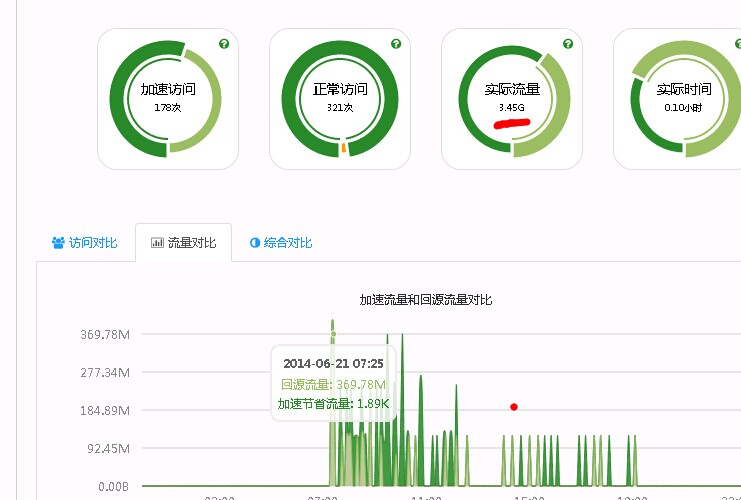Image resolution: width=741 pixels, height=500 pixels.
Task: Click tooltip date 2014-06-21 07:25
Action: (333, 363)
